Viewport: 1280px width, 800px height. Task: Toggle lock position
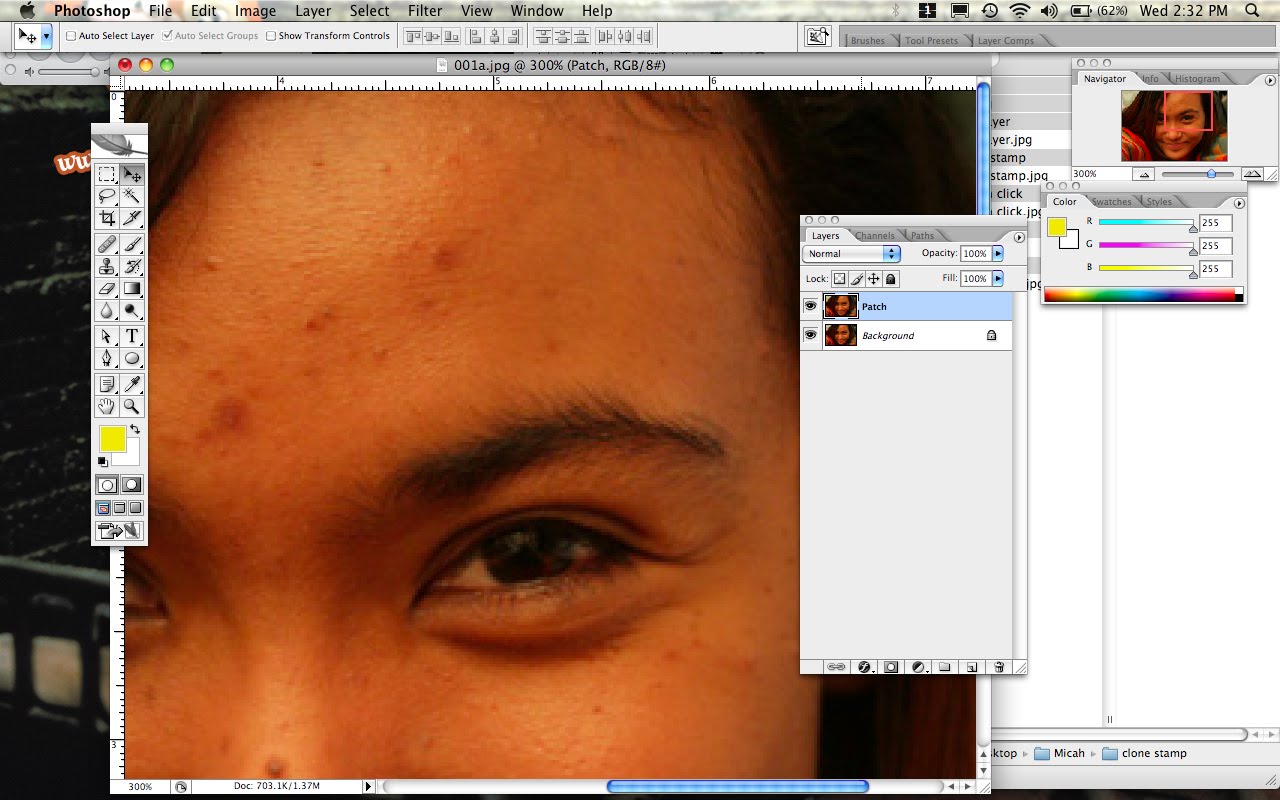pyautogui.click(x=874, y=279)
